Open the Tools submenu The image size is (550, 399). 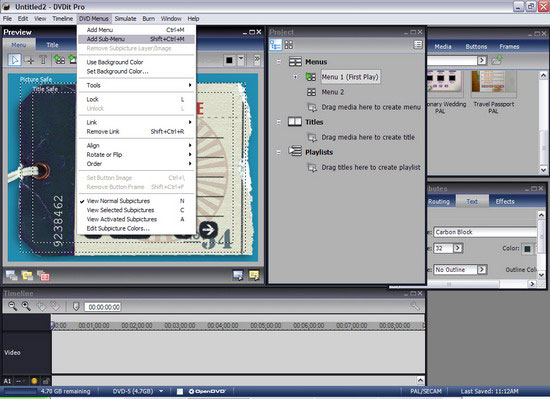click(x=136, y=85)
